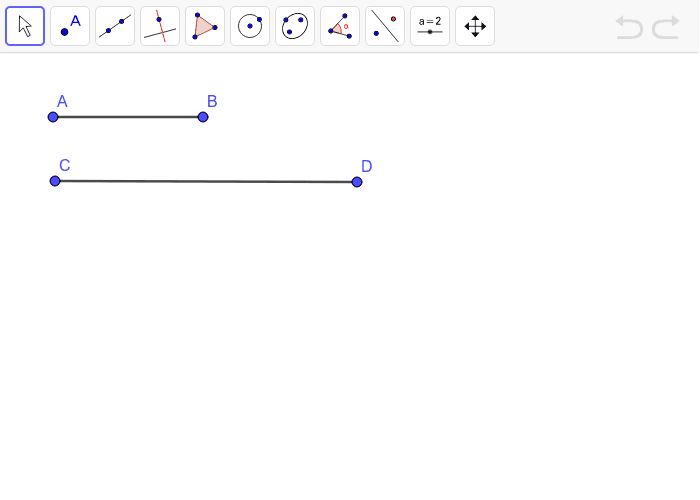This screenshot has height=500, width=700.
Task: Select the Circle with center tool
Action: coord(250,26)
